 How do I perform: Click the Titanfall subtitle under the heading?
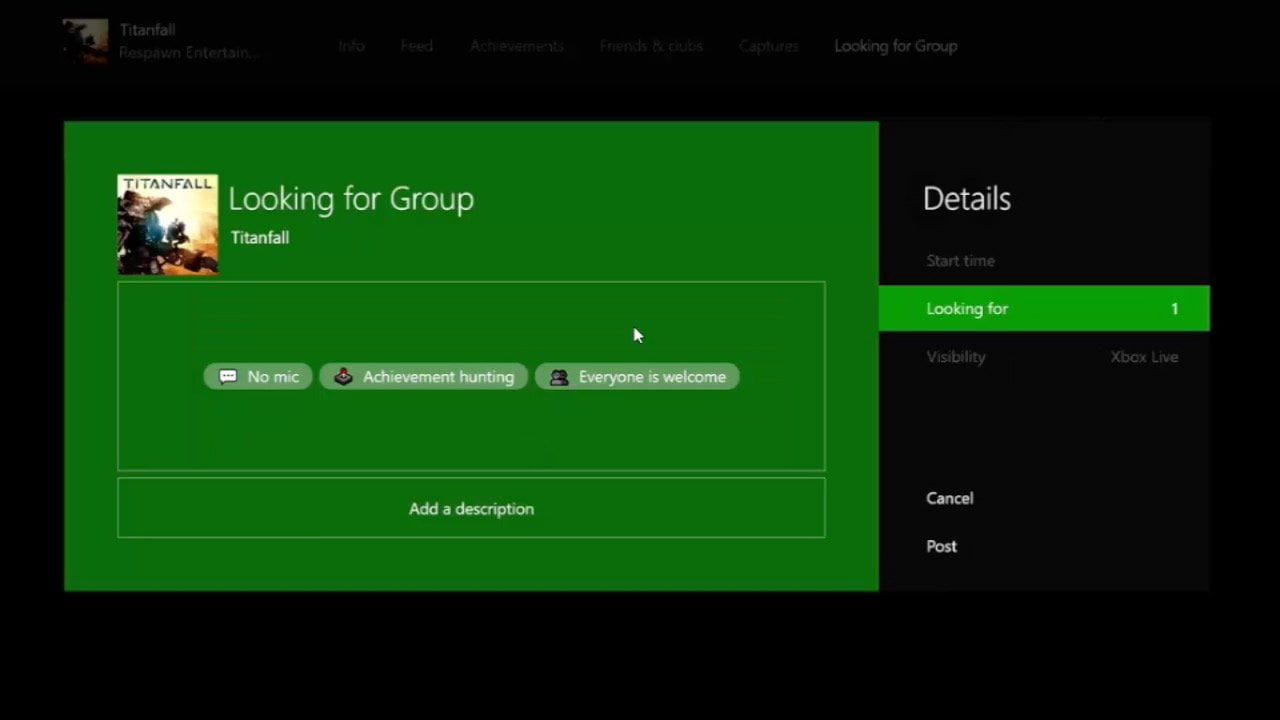coord(260,238)
